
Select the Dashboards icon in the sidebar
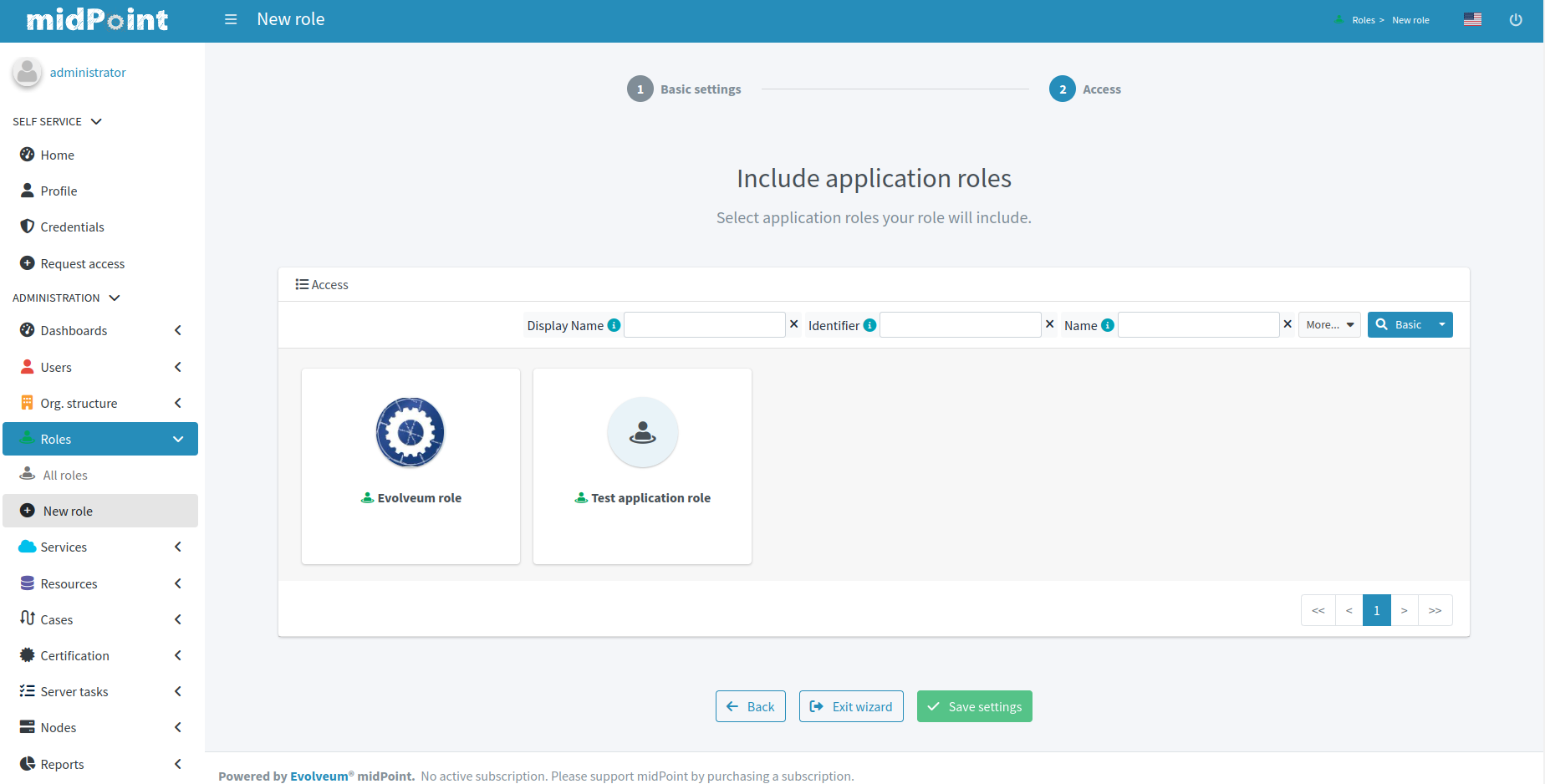click(28, 330)
